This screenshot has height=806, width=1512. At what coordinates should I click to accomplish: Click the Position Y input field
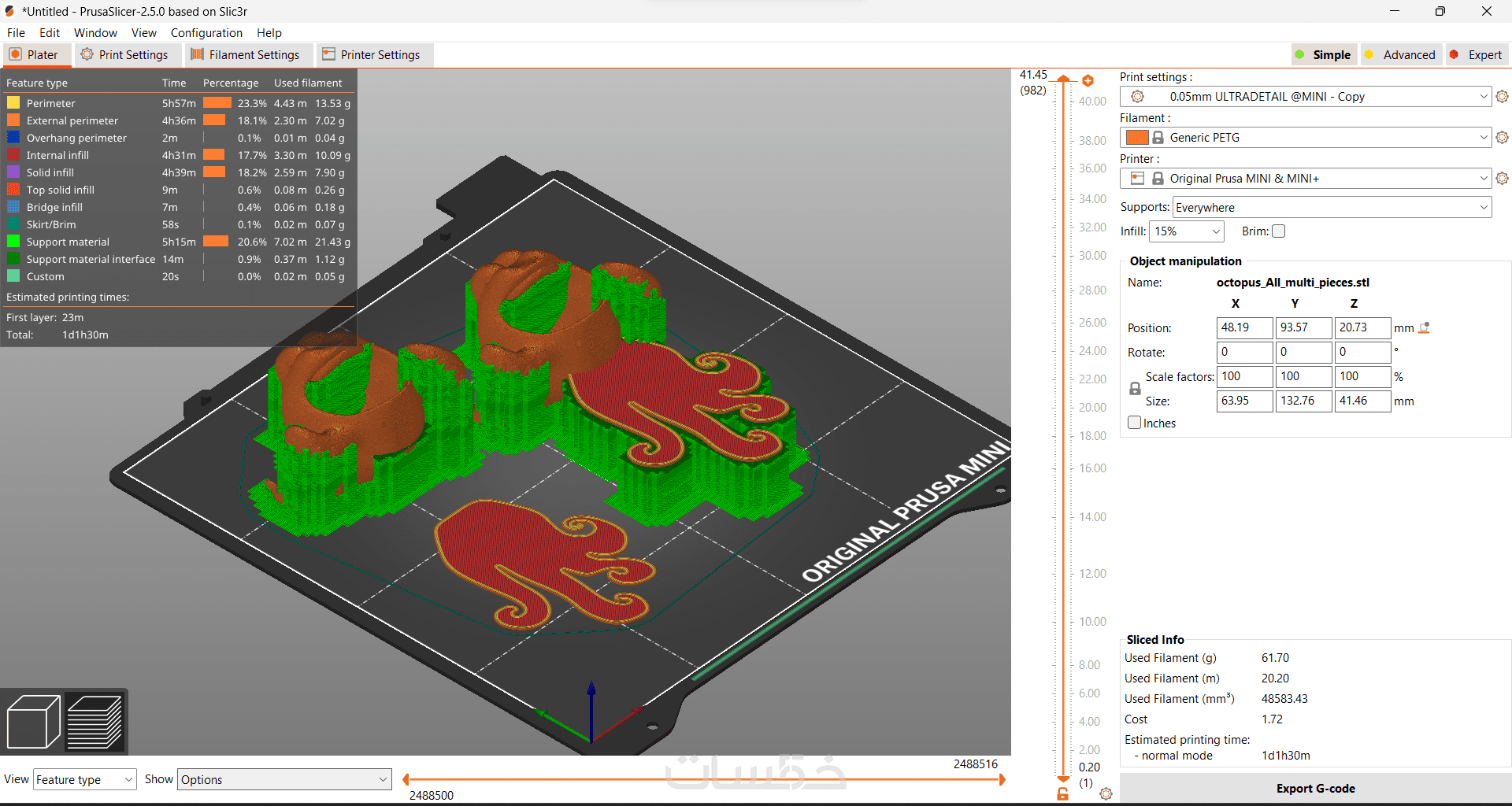click(x=1303, y=327)
